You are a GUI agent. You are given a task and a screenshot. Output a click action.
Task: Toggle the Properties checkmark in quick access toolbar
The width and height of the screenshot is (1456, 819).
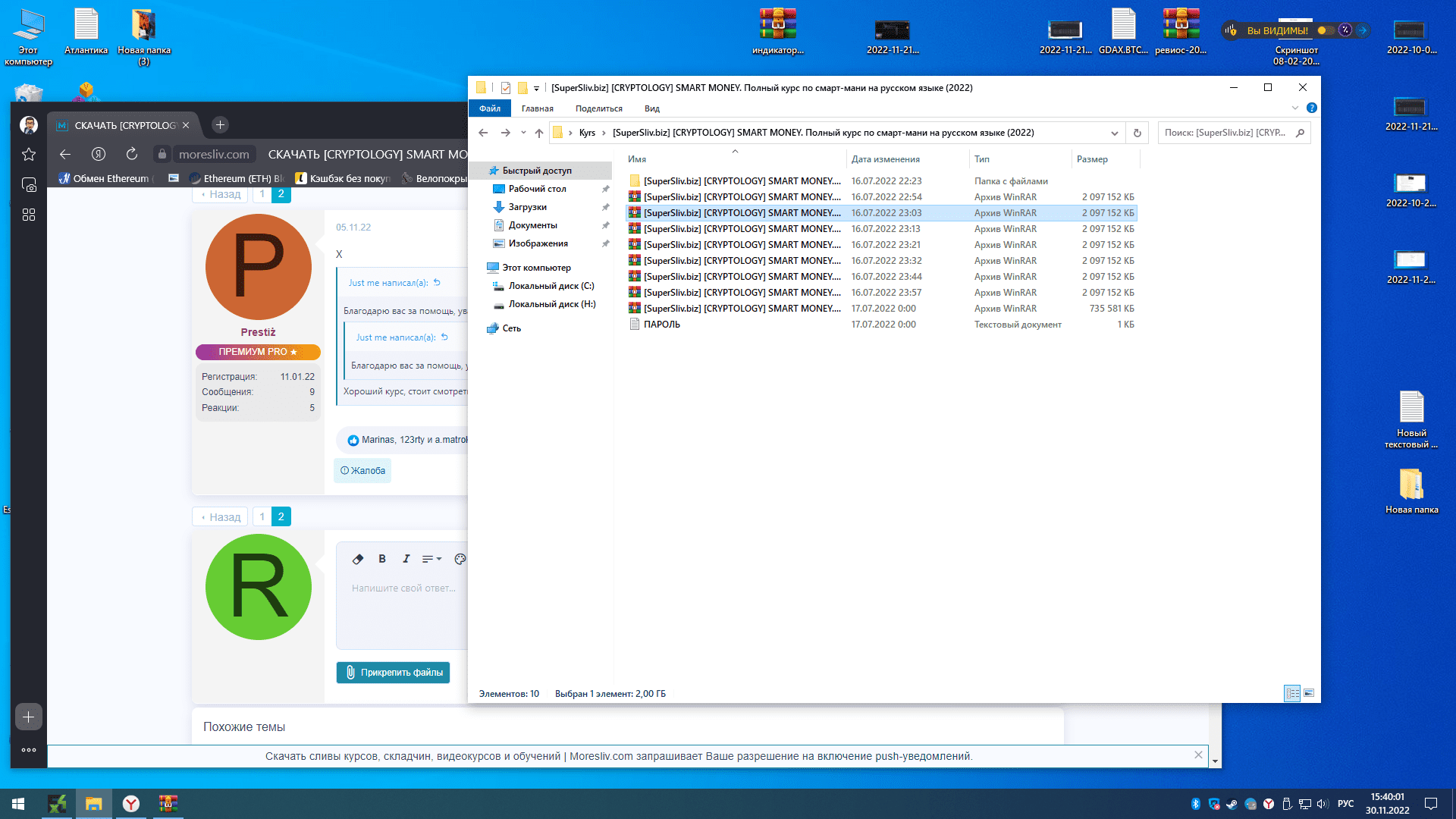click(506, 88)
